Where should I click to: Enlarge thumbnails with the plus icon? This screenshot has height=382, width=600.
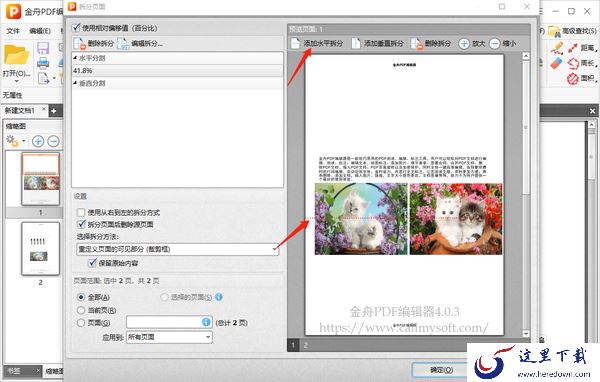pos(38,141)
